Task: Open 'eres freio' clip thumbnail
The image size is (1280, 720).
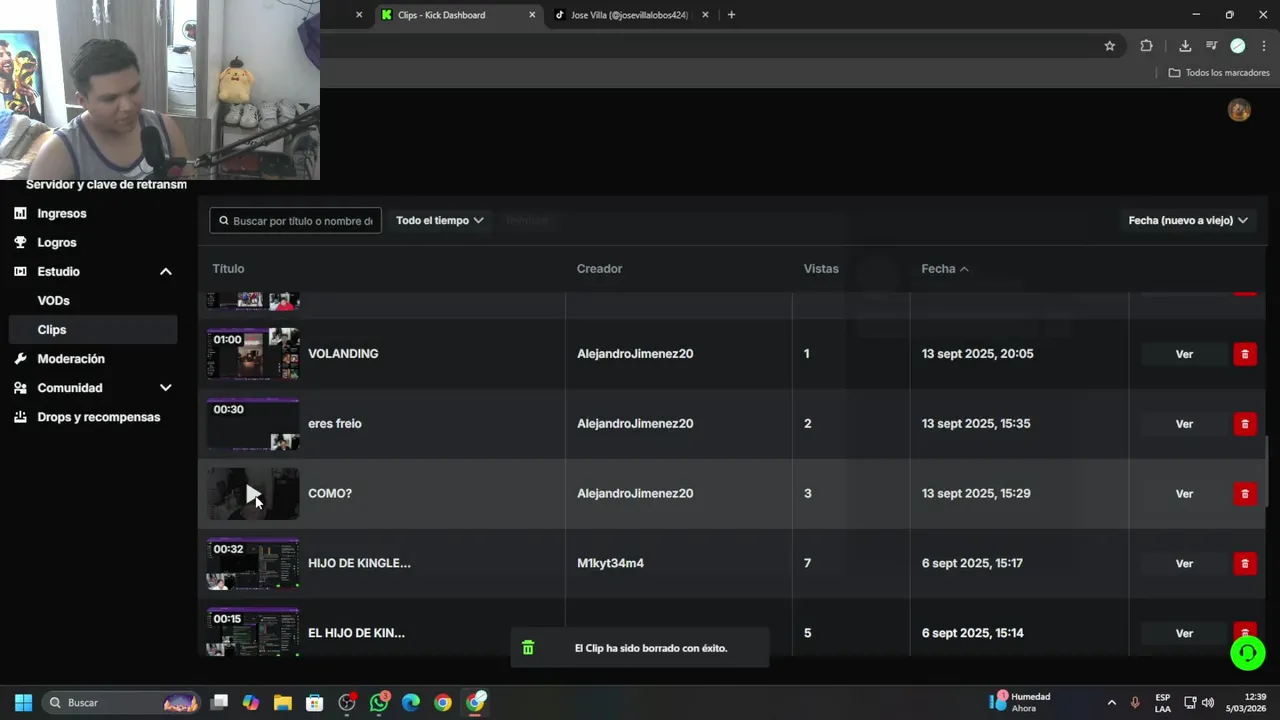Action: pyautogui.click(x=253, y=424)
